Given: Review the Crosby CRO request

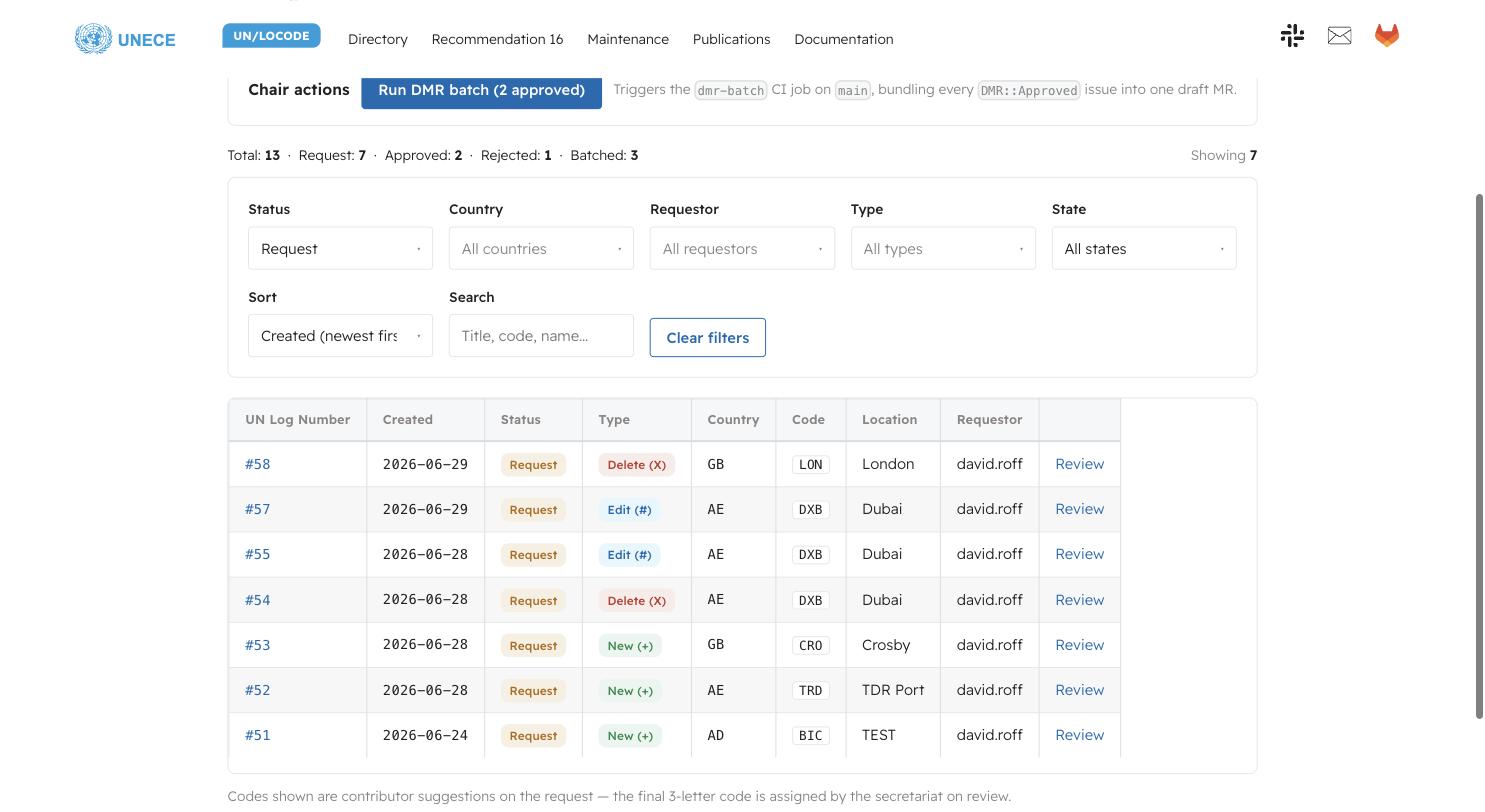Looking at the screenshot, I should [1079, 645].
